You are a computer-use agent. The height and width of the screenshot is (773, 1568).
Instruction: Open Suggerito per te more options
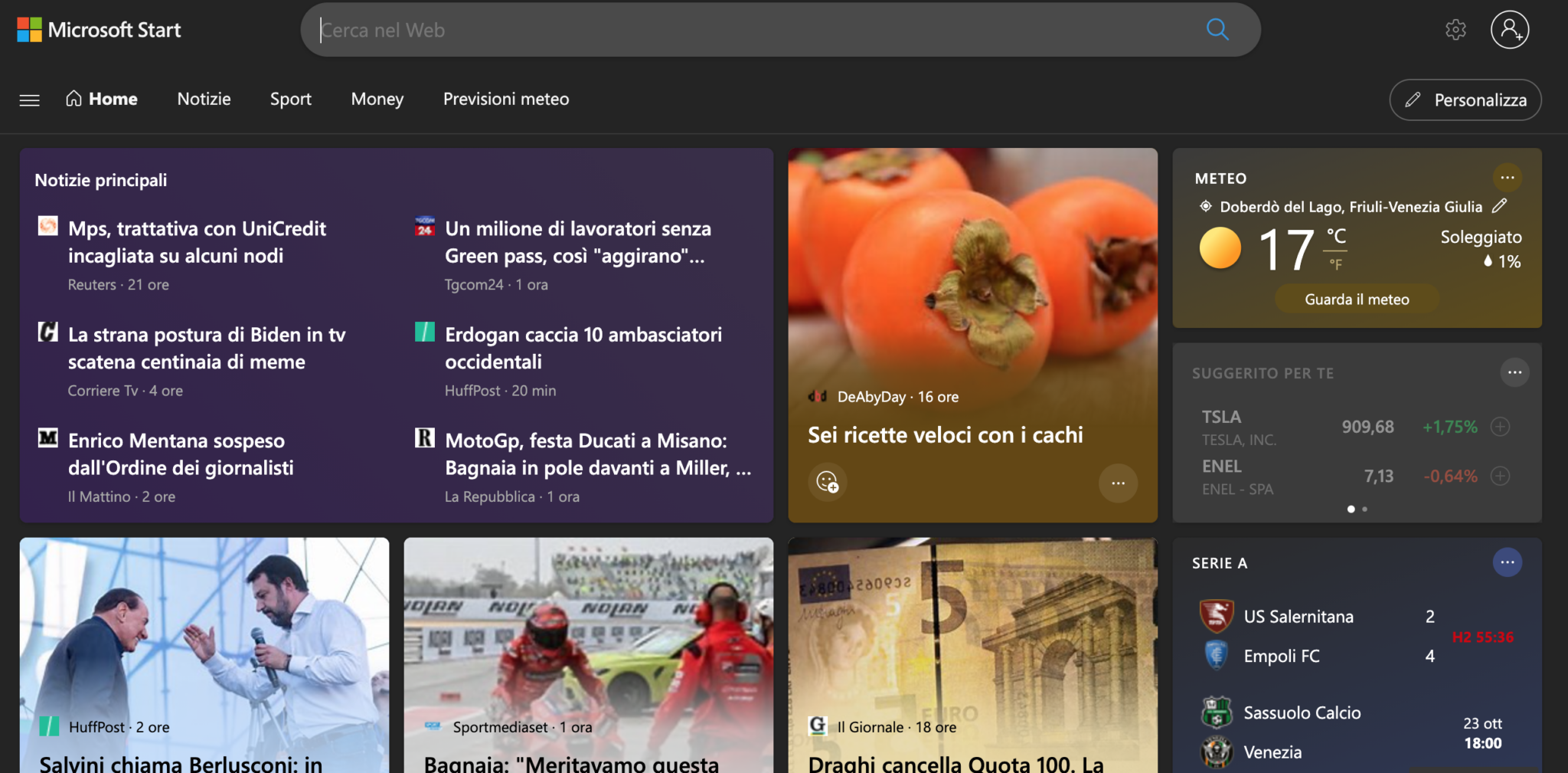pyautogui.click(x=1514, y=372)
